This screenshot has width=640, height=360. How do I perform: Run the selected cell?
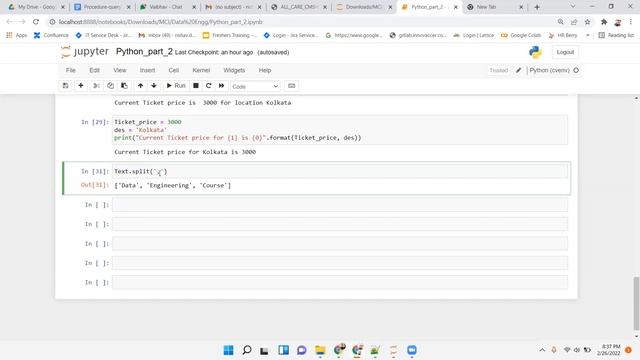pyautogui.click(x=176, y=86)
